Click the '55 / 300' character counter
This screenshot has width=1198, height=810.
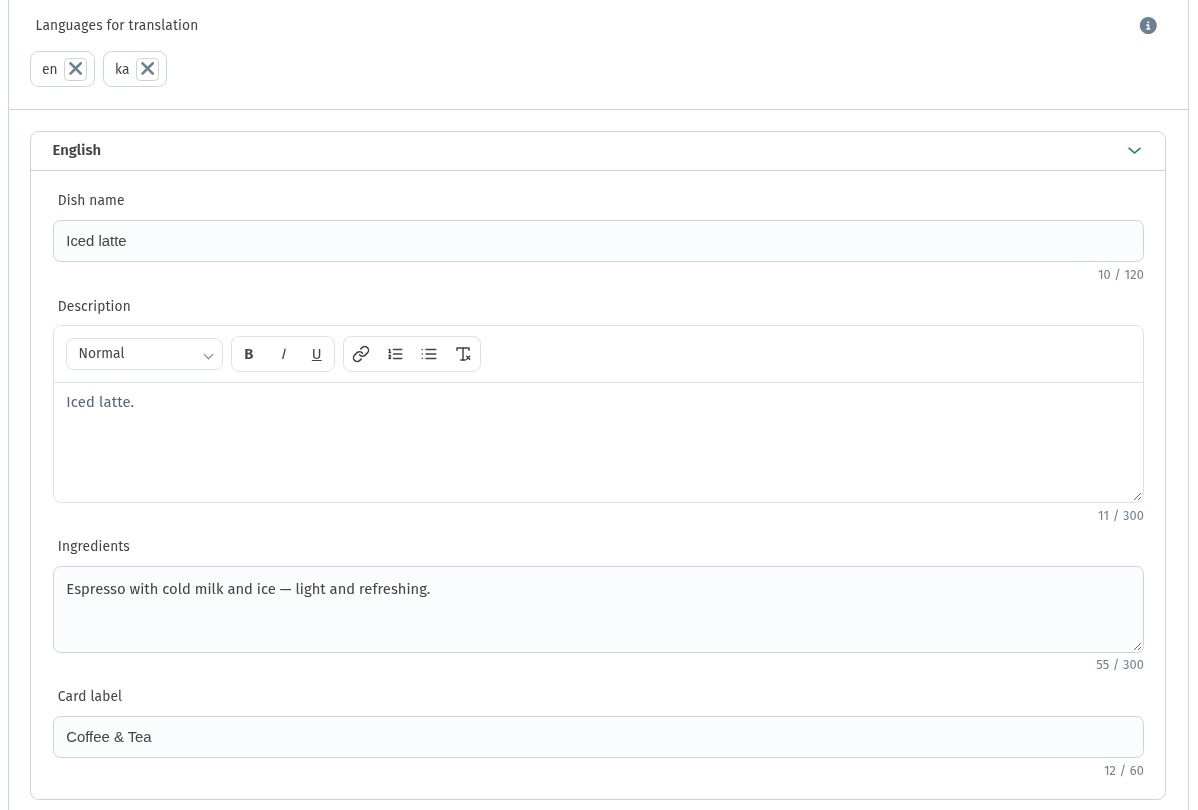pyautogui.click(x=1119, y=665)
